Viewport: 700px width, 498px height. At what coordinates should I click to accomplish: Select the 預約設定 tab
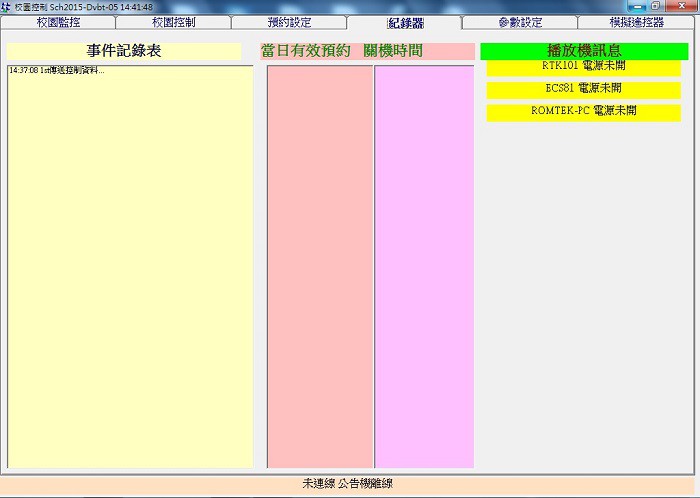point(289,22)
